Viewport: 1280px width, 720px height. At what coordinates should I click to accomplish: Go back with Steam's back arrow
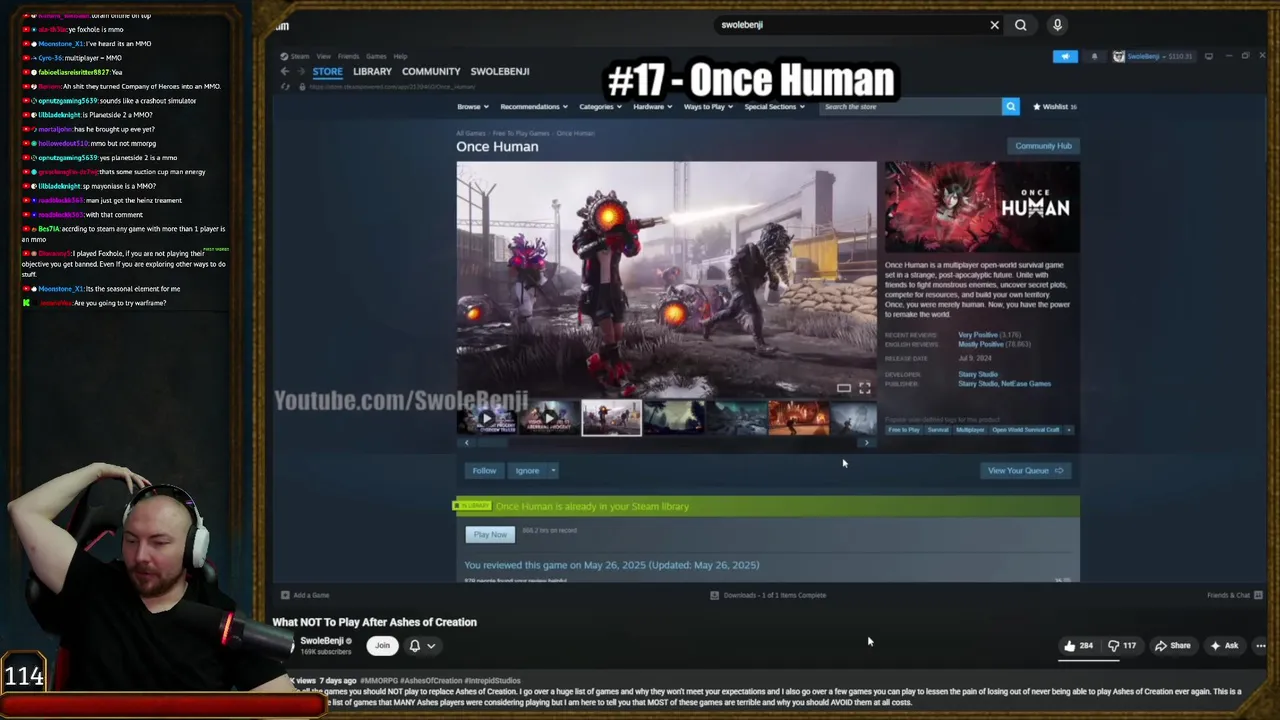click(285, 71)
